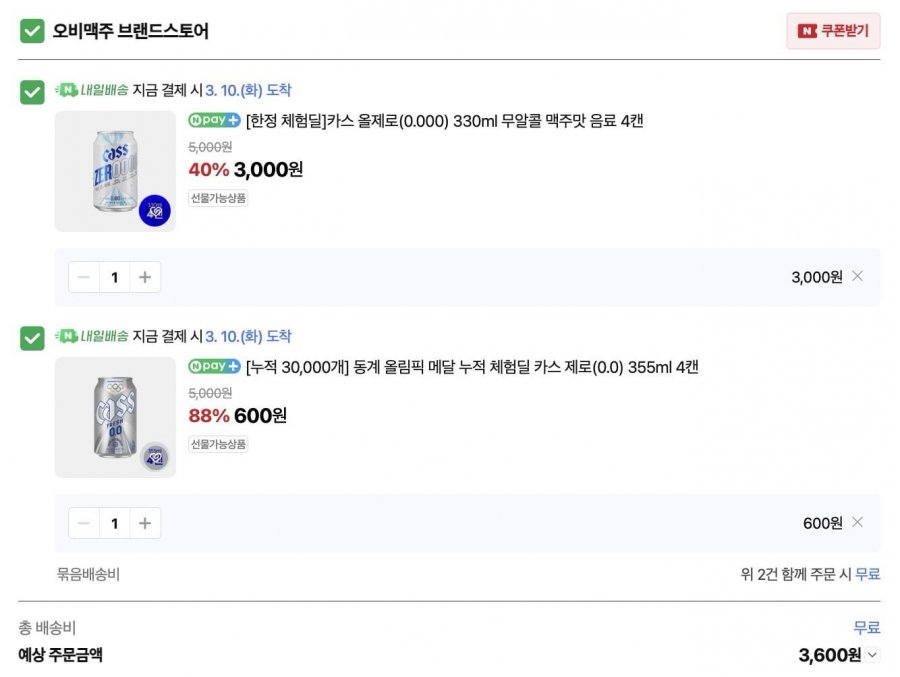Open the 오비맥주 브랜드스토어 store link
The height and width of the screenshot is (677, 900).
[x=130, y=31]
